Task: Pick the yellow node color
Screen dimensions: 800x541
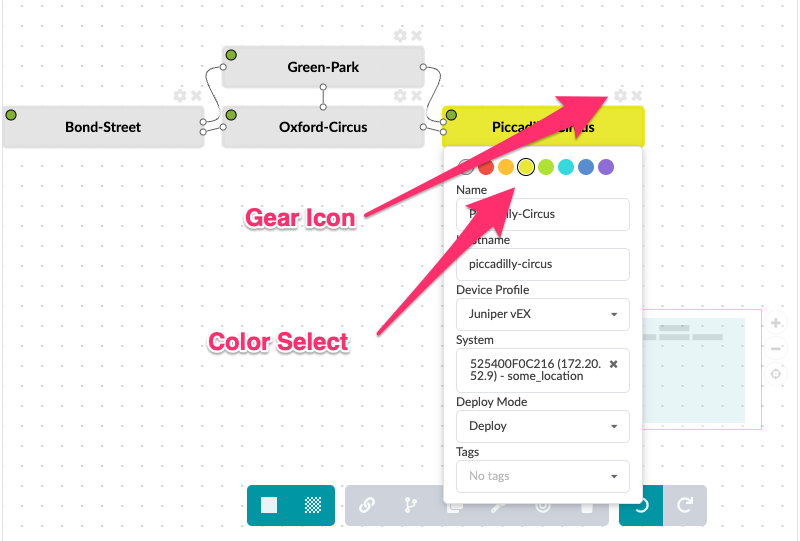Action: click(x=526, y=167)
